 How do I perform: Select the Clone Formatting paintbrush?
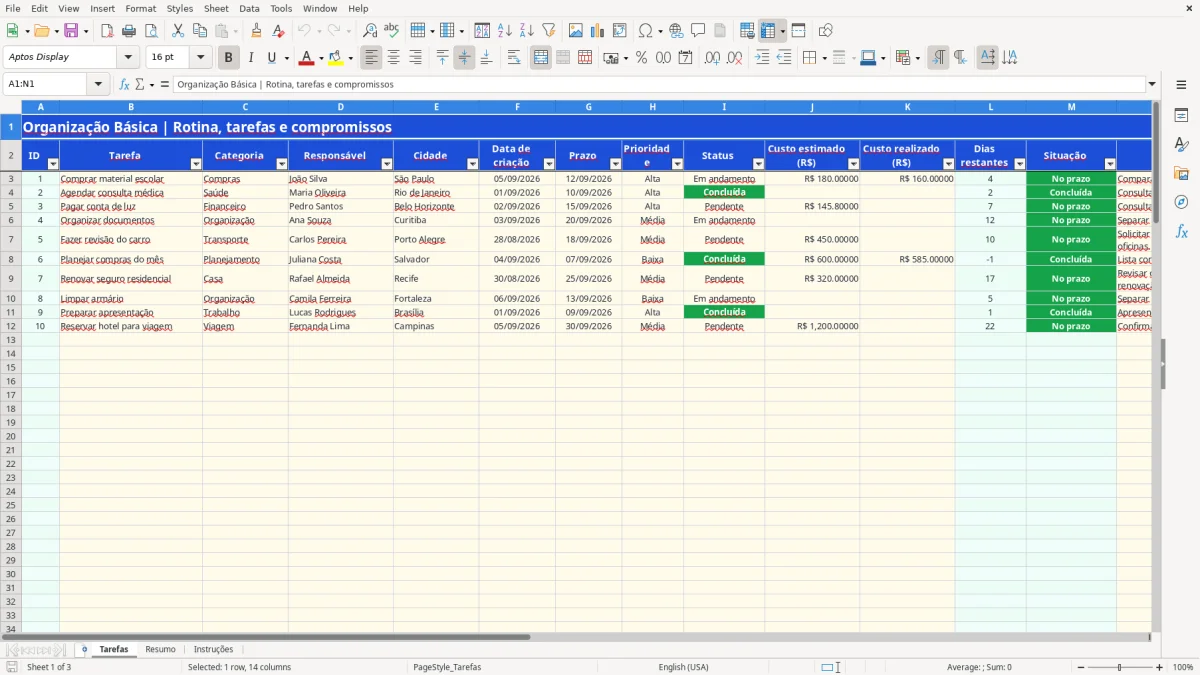pyautogui.click(x=257, y=31)
